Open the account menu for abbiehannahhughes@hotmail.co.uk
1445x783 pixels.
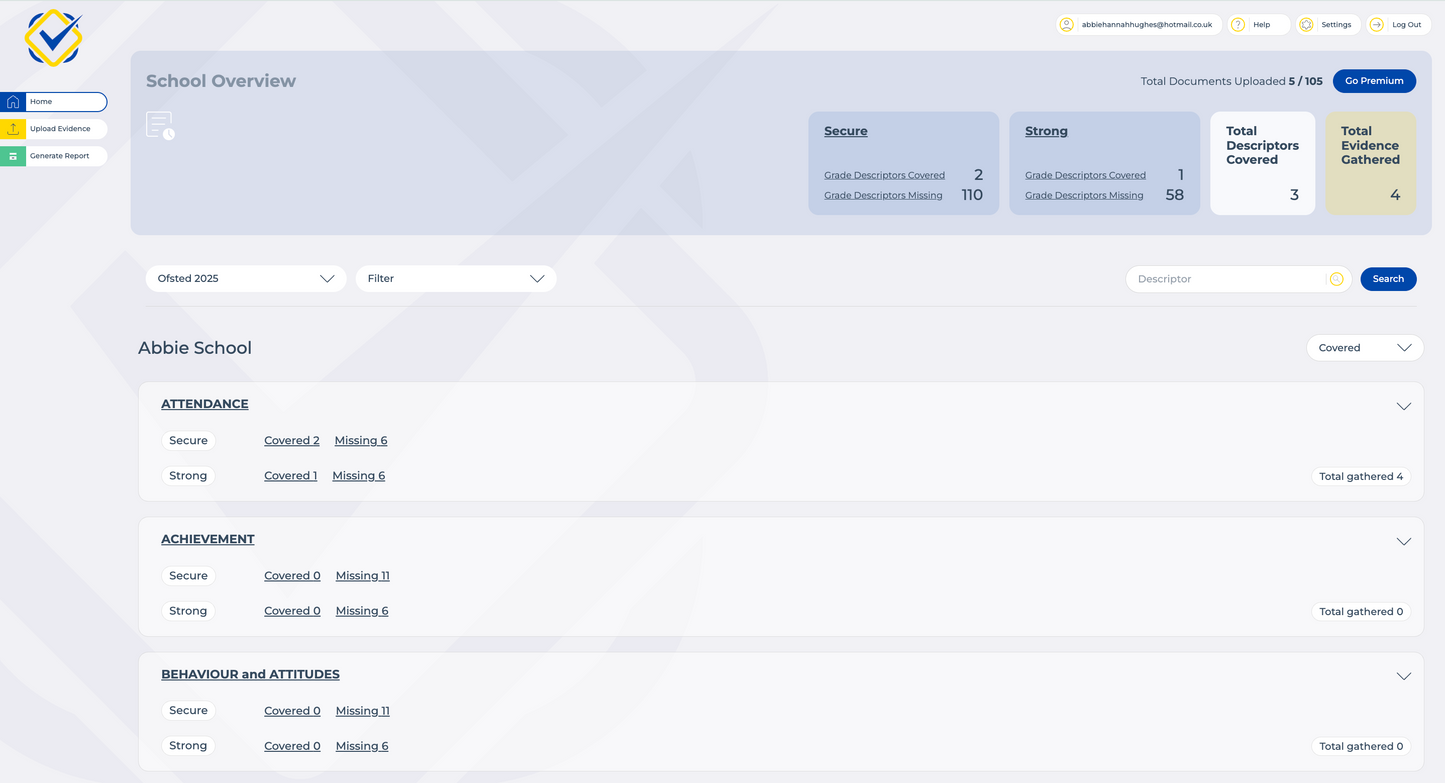coord(1138,24)
